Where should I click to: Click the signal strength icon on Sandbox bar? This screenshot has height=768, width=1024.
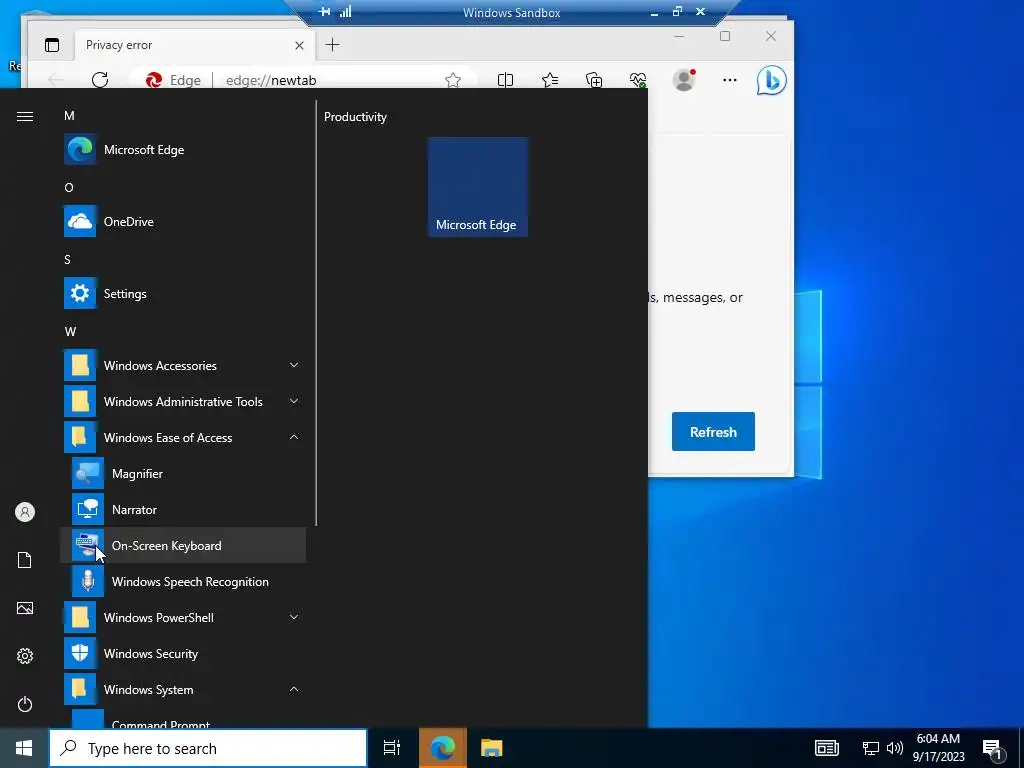click(345, 12)
